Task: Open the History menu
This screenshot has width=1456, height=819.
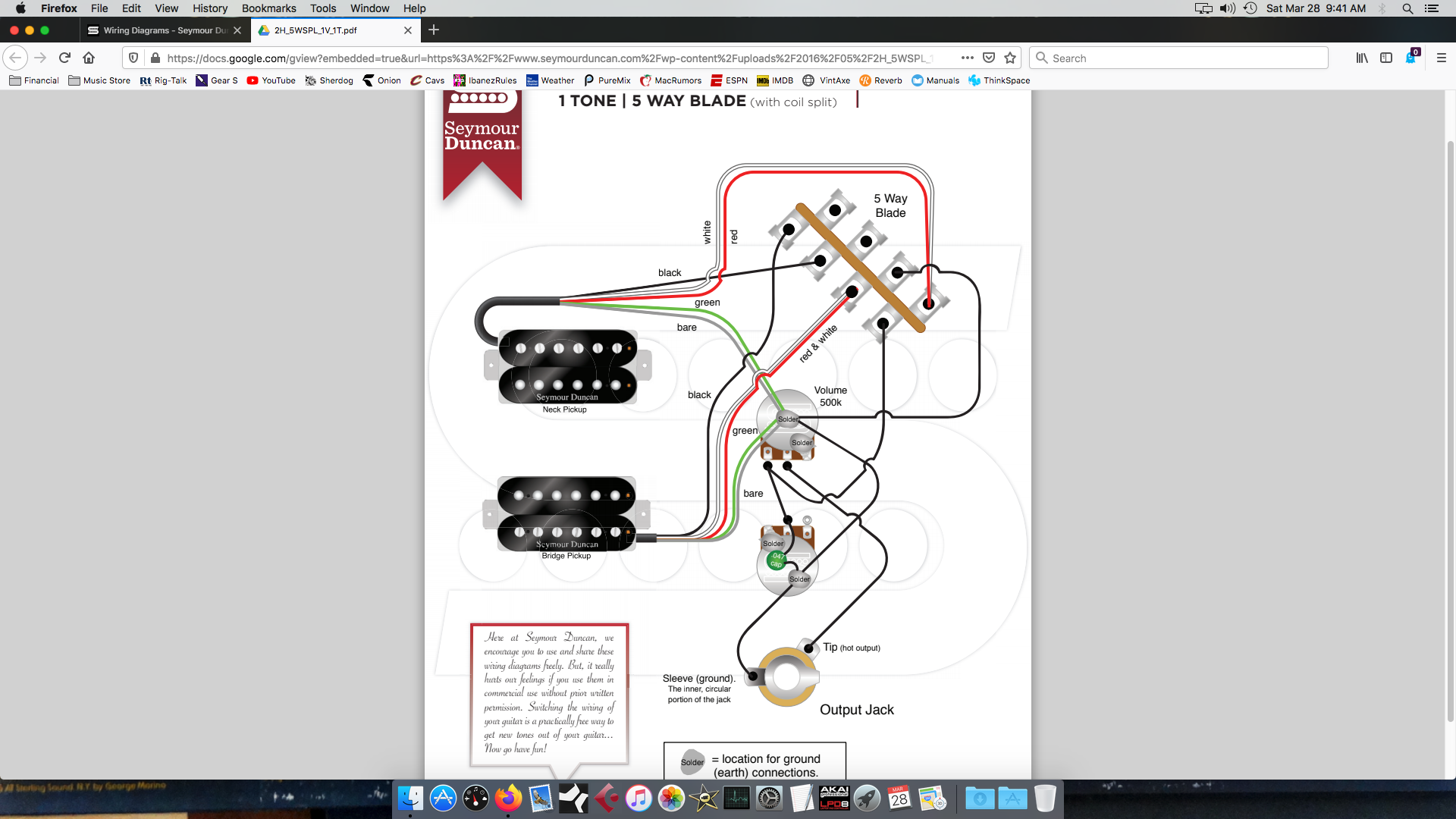Action: coord(210,8)
